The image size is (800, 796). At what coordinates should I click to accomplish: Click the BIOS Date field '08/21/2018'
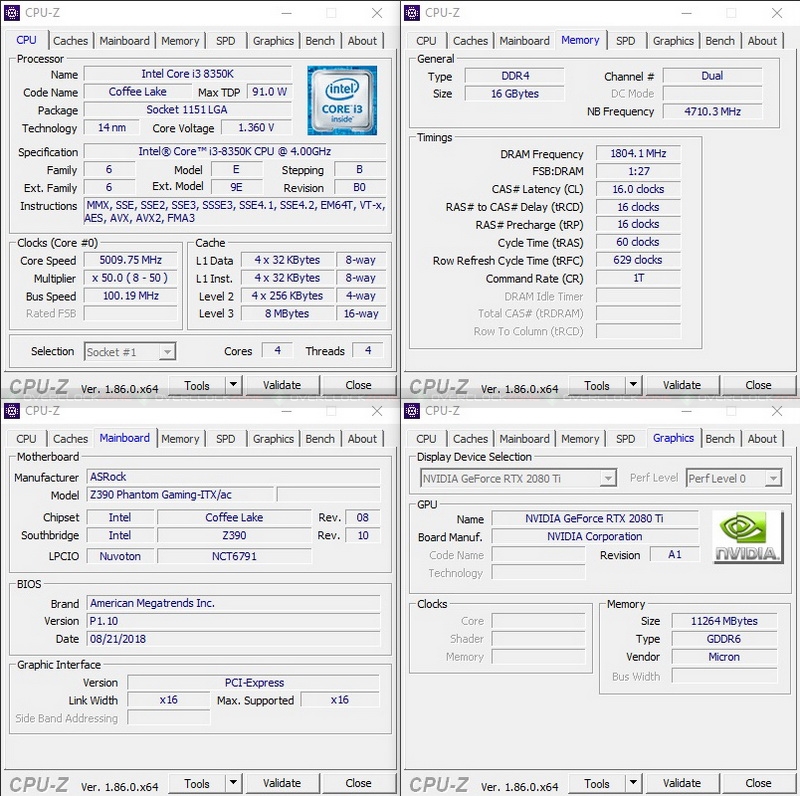(233, 639)
